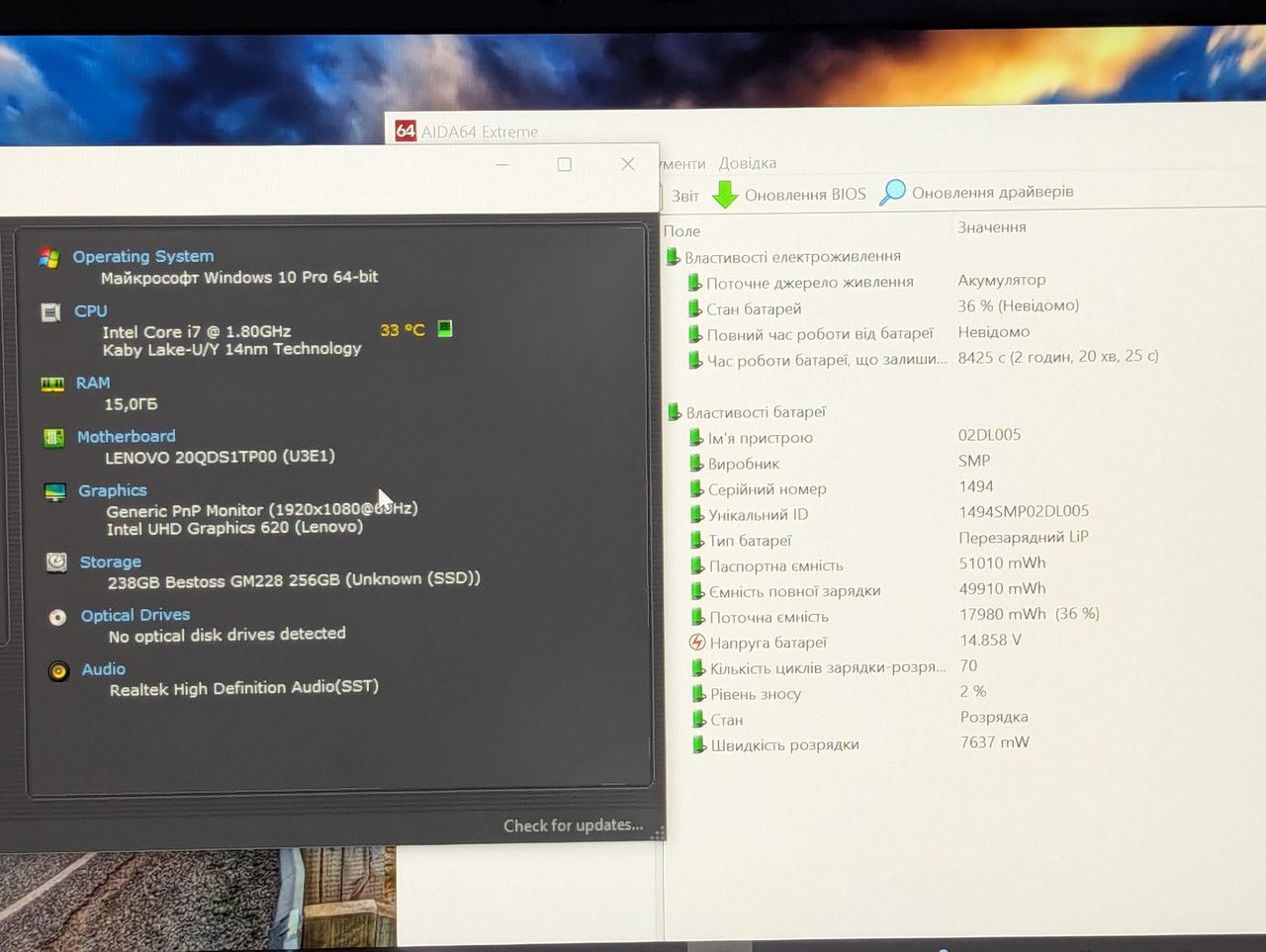Click the LENOVO 20QDS1TP00 motherboard text
Viewport: 1266px width, 952px height.
pyautogui.click(x=220, y=457)
